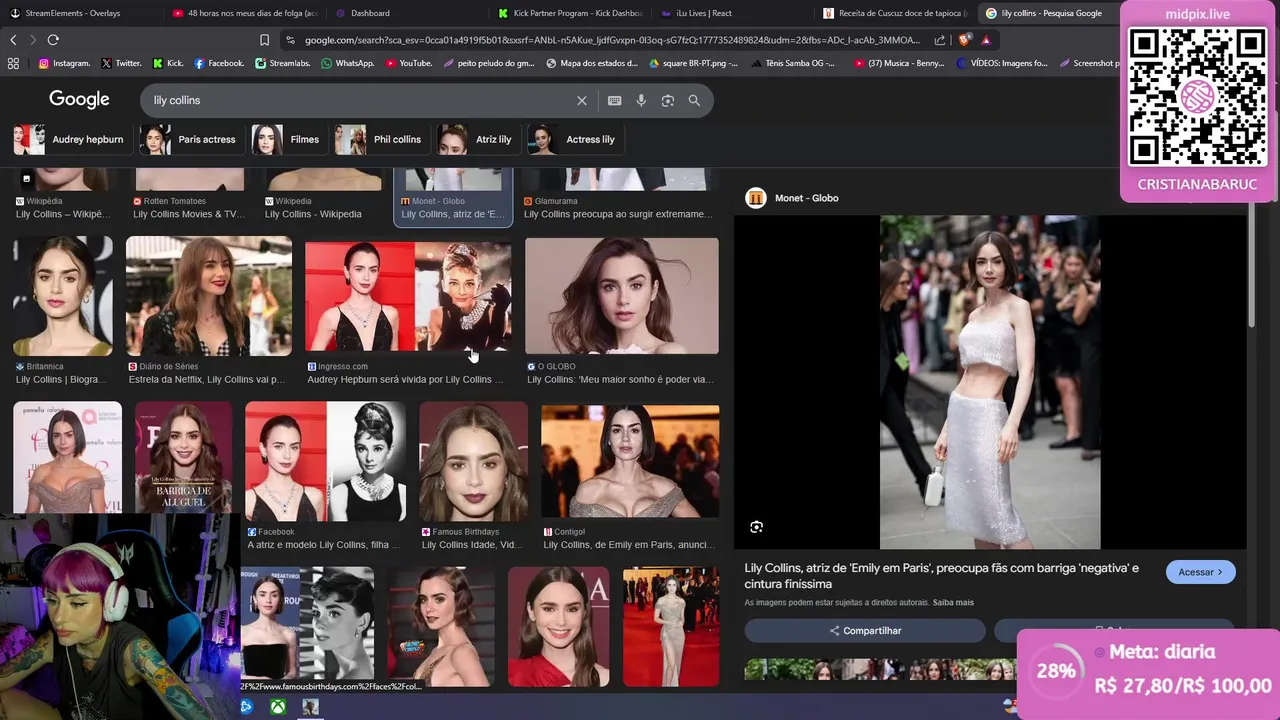This screenshot has width=1280, height=720.
Task: Open the Famous Birthdays image result
Action: 474,461
